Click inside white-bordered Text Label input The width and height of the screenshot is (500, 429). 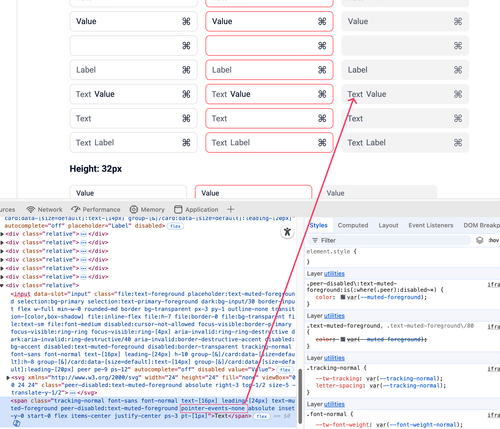pyautogui.click(x=133, y=143)
